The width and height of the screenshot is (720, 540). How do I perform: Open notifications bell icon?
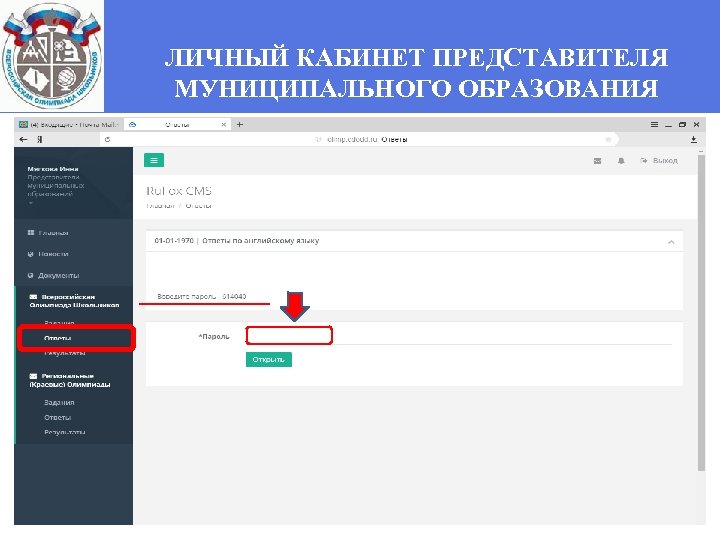click(x=621, y=161)
